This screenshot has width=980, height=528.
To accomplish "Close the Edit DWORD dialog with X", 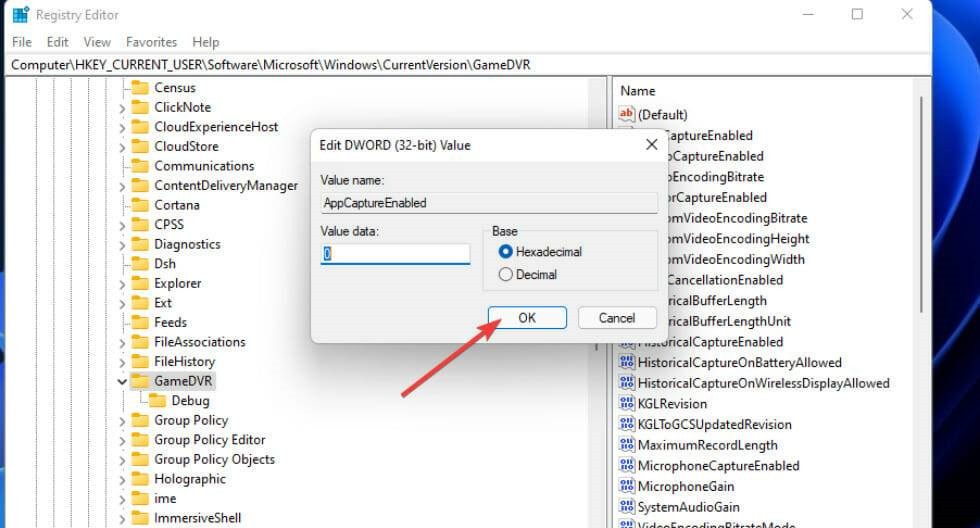I will pos(651,145).
